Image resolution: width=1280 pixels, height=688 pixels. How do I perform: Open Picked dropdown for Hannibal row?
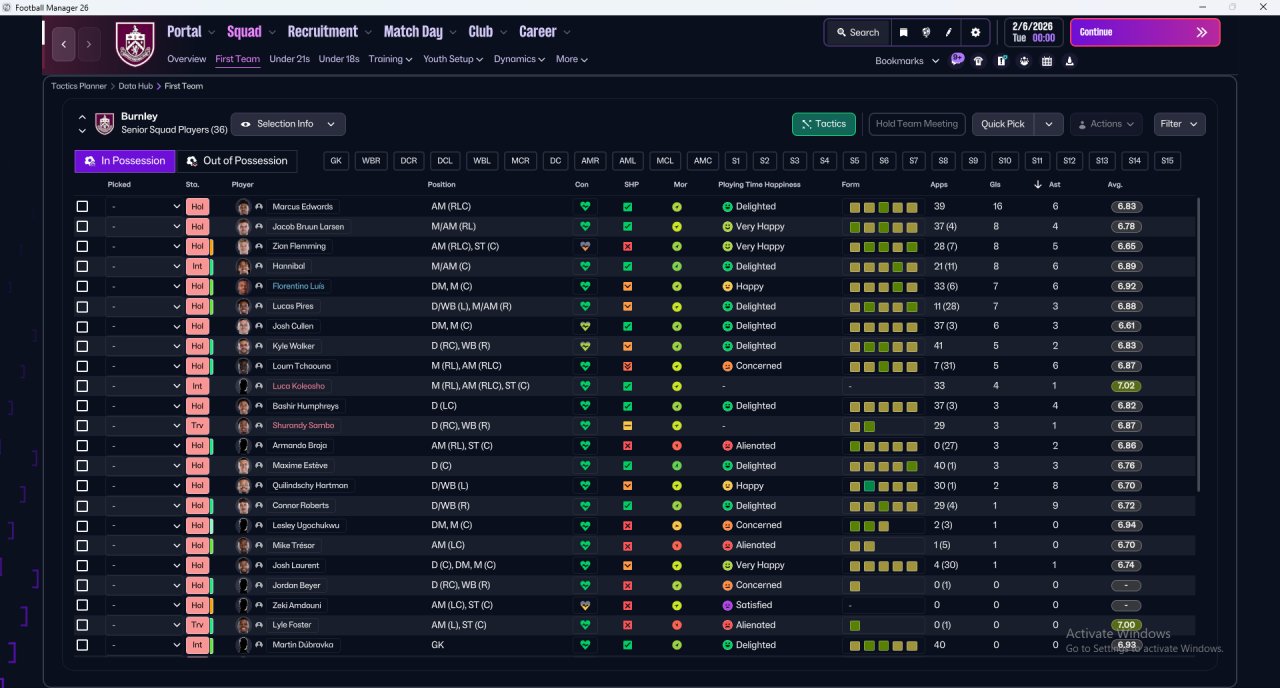point(145,267)
